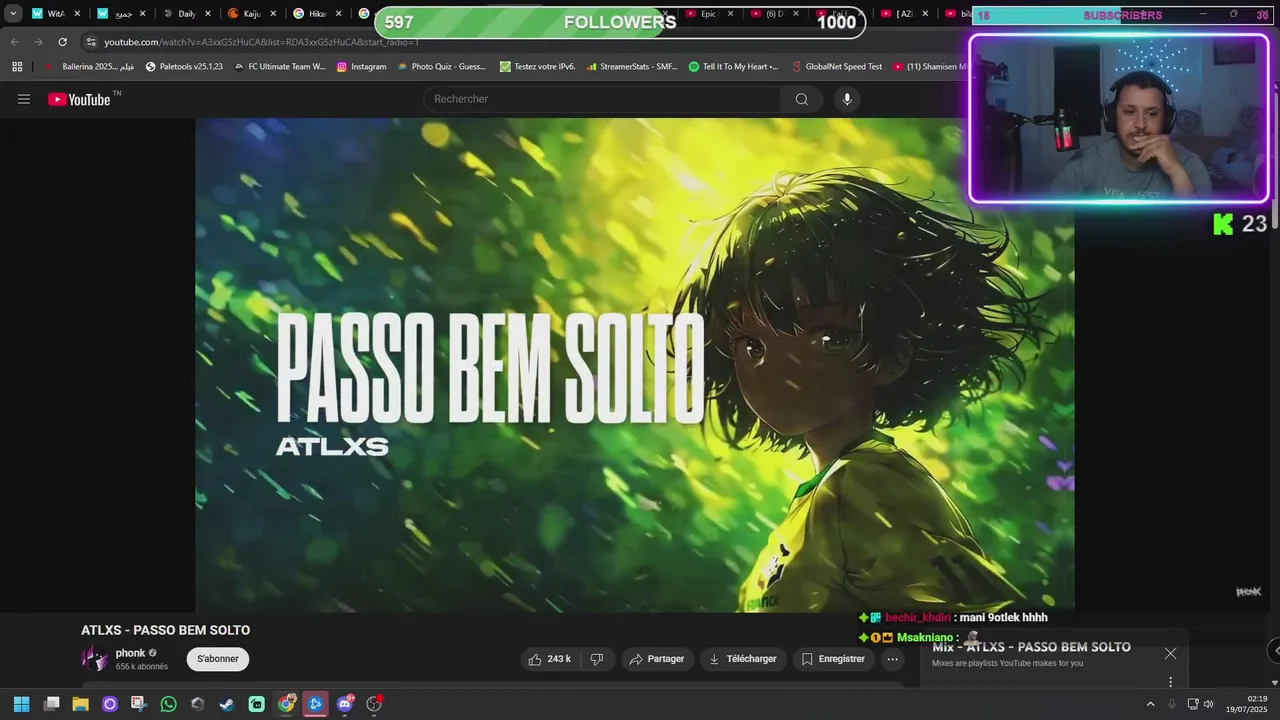Reload the page in Chrome
The image size is (1280, 720).
pyautogui.click(x=62, y=42)
